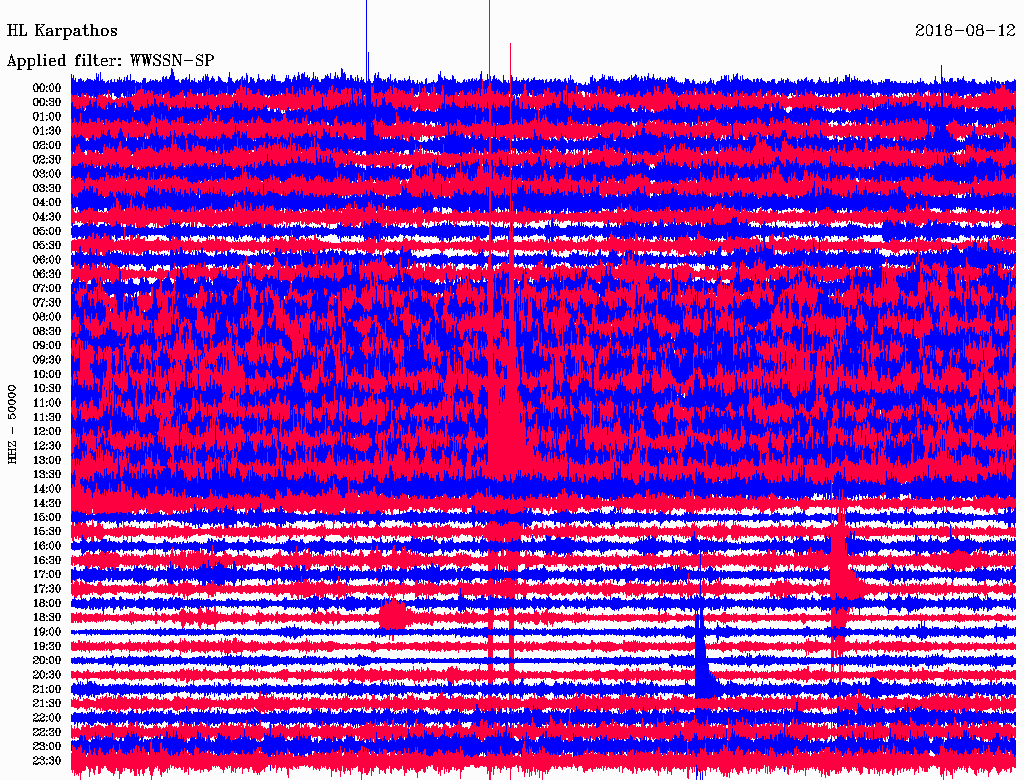The height and width of the screenshot is (780, 1024).
Task: Select the 13:30 time label
Action: (x=47, y=475)
